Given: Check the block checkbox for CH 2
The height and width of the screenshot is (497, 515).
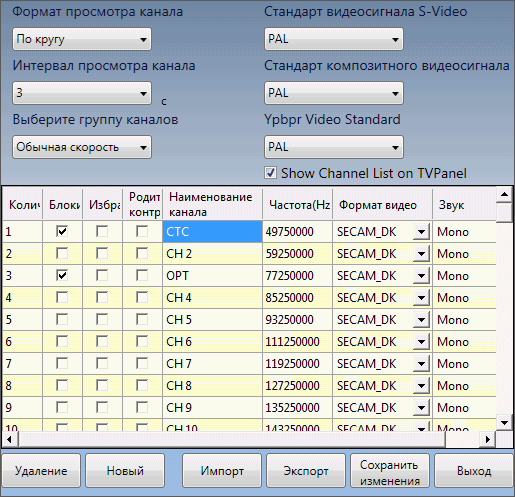Looking at the screenshot, I should point(62,253).
